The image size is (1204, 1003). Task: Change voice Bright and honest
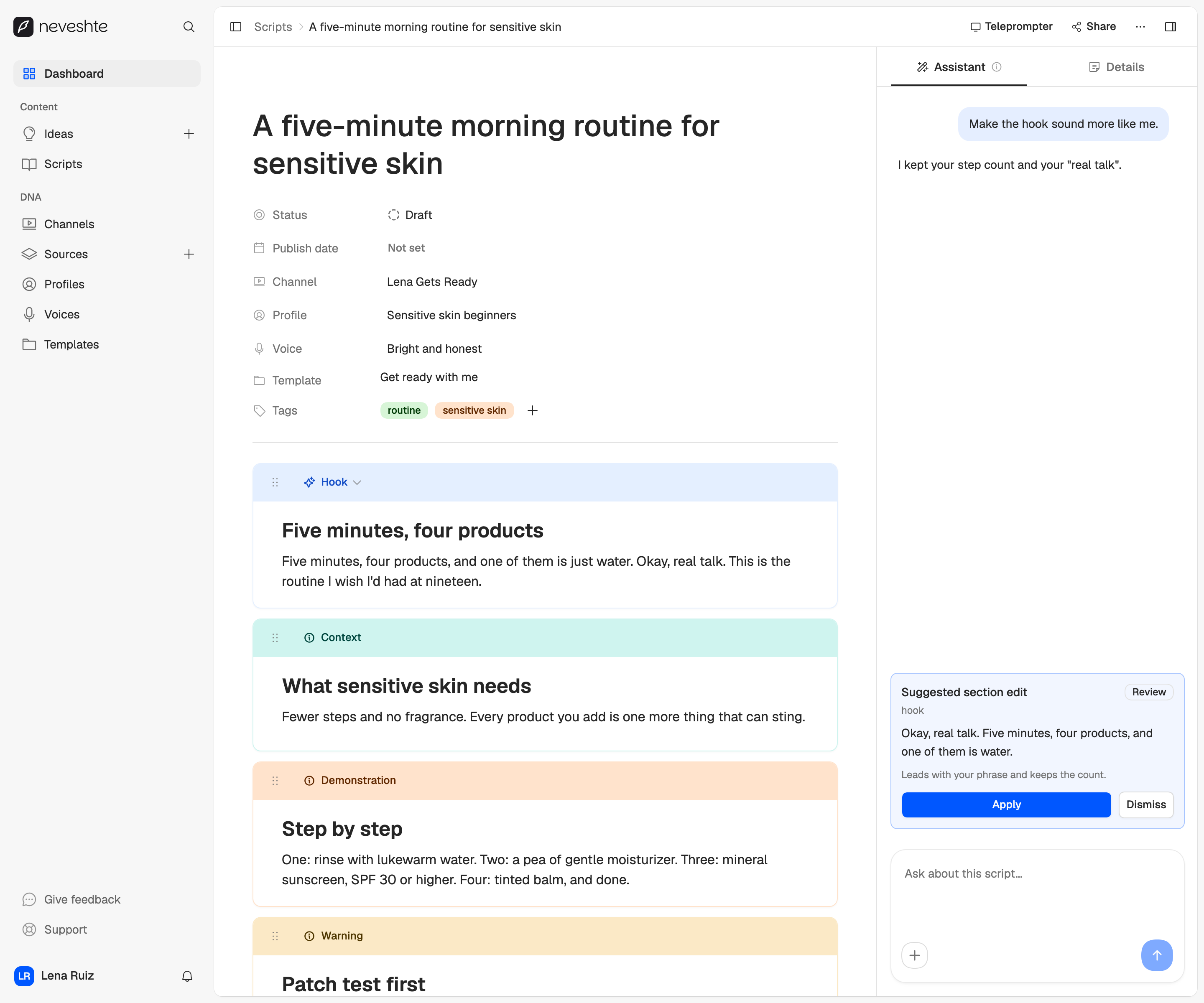point(434,349)
